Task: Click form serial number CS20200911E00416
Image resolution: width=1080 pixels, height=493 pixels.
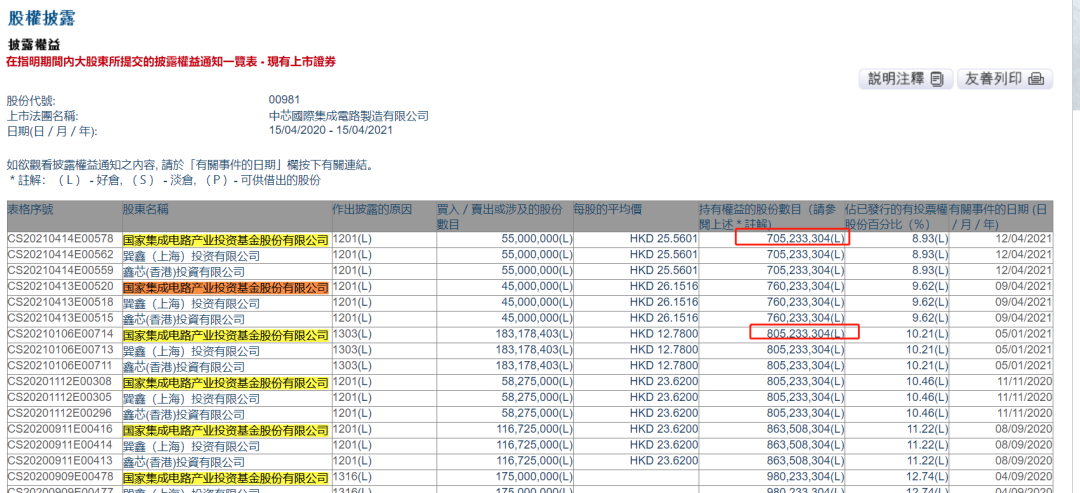Action: tap(59, 430)
